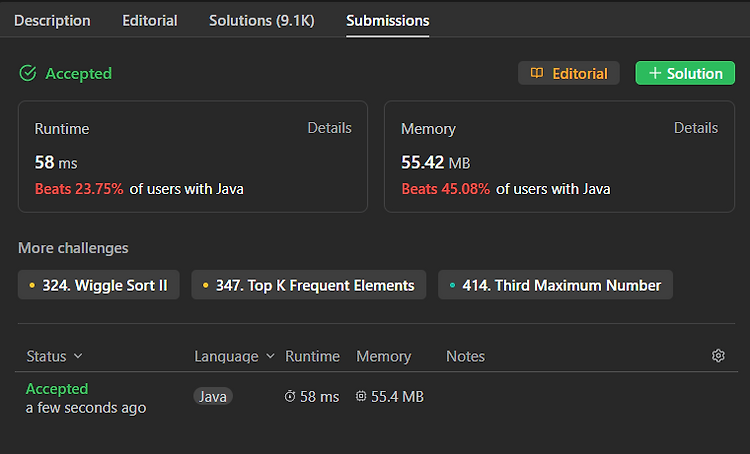Open the Accepted submission row

[376, 398]
